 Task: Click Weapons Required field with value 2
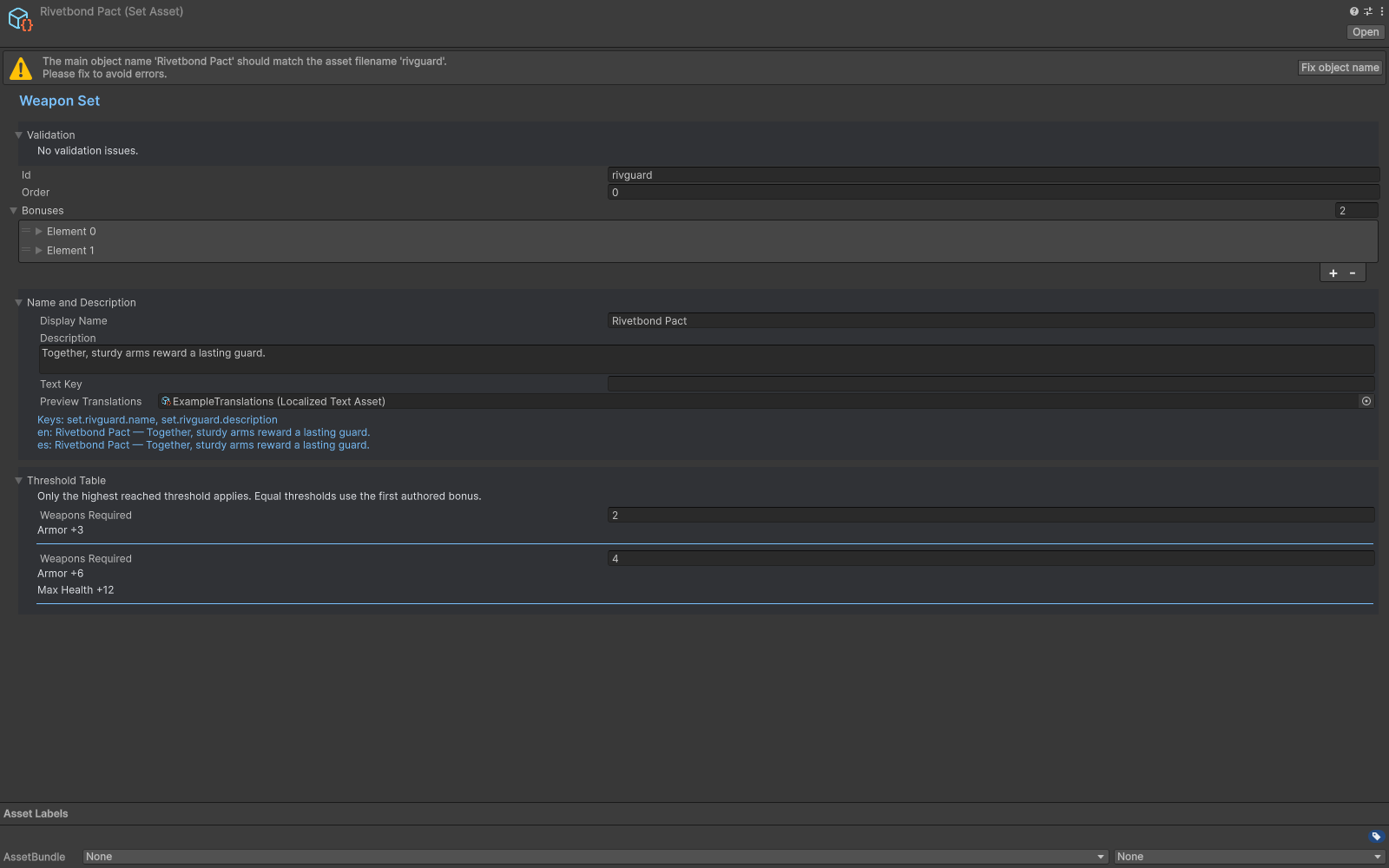(991, 515)
